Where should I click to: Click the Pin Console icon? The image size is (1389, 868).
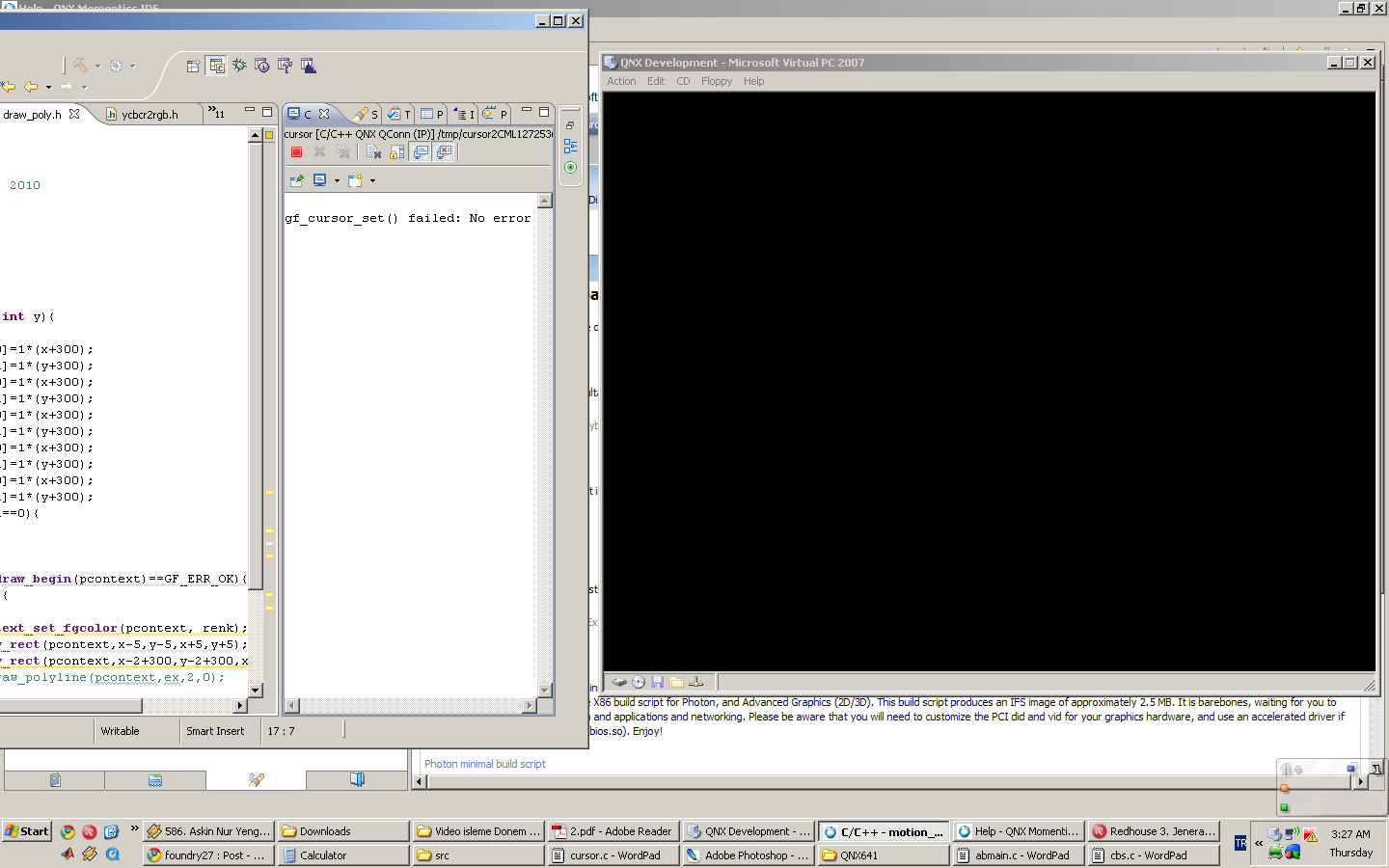click(297, 180)
